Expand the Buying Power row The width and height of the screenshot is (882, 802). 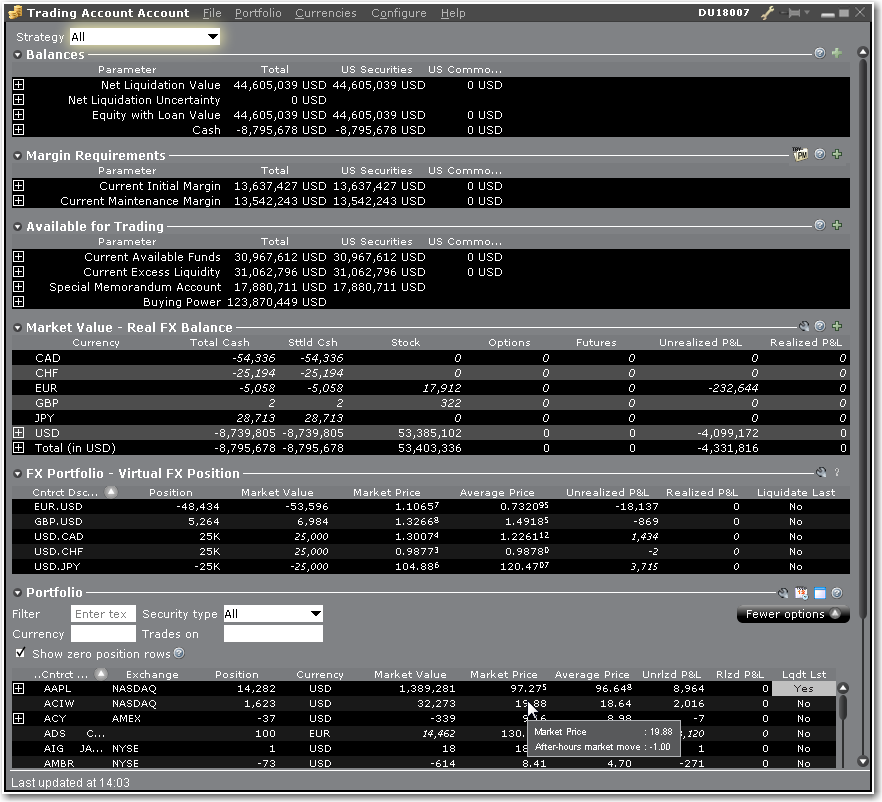[x=19, y=301]
